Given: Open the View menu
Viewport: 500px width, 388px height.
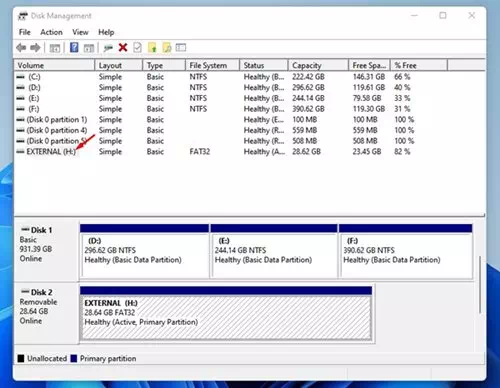Looking at the screenshot, I should coord(80,32).
